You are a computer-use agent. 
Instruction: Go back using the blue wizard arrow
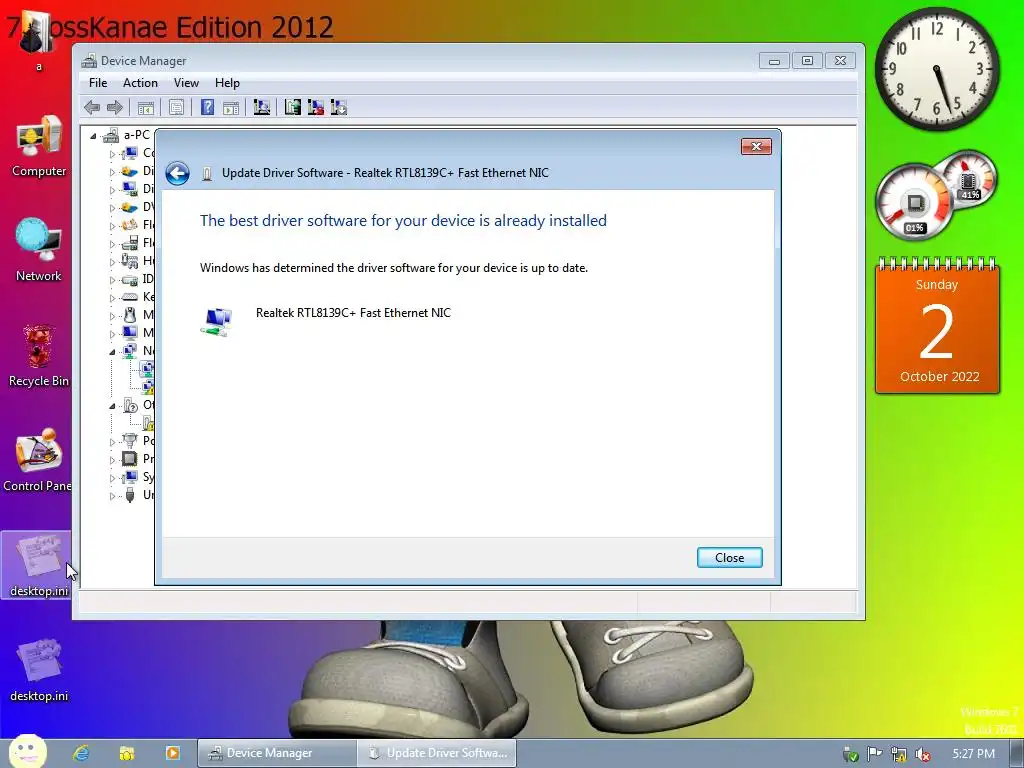[178, 173]
